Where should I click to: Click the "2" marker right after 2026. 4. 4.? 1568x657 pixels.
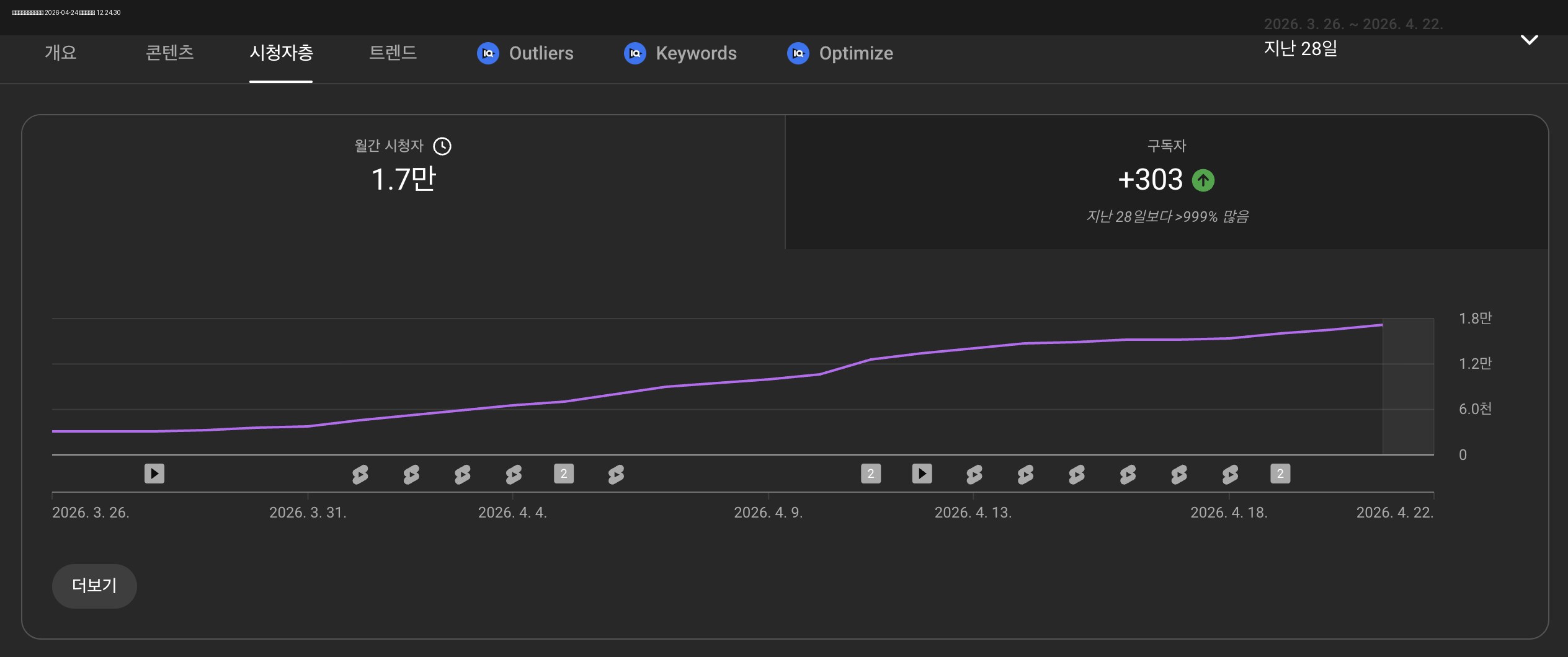[x=564, y=474]
